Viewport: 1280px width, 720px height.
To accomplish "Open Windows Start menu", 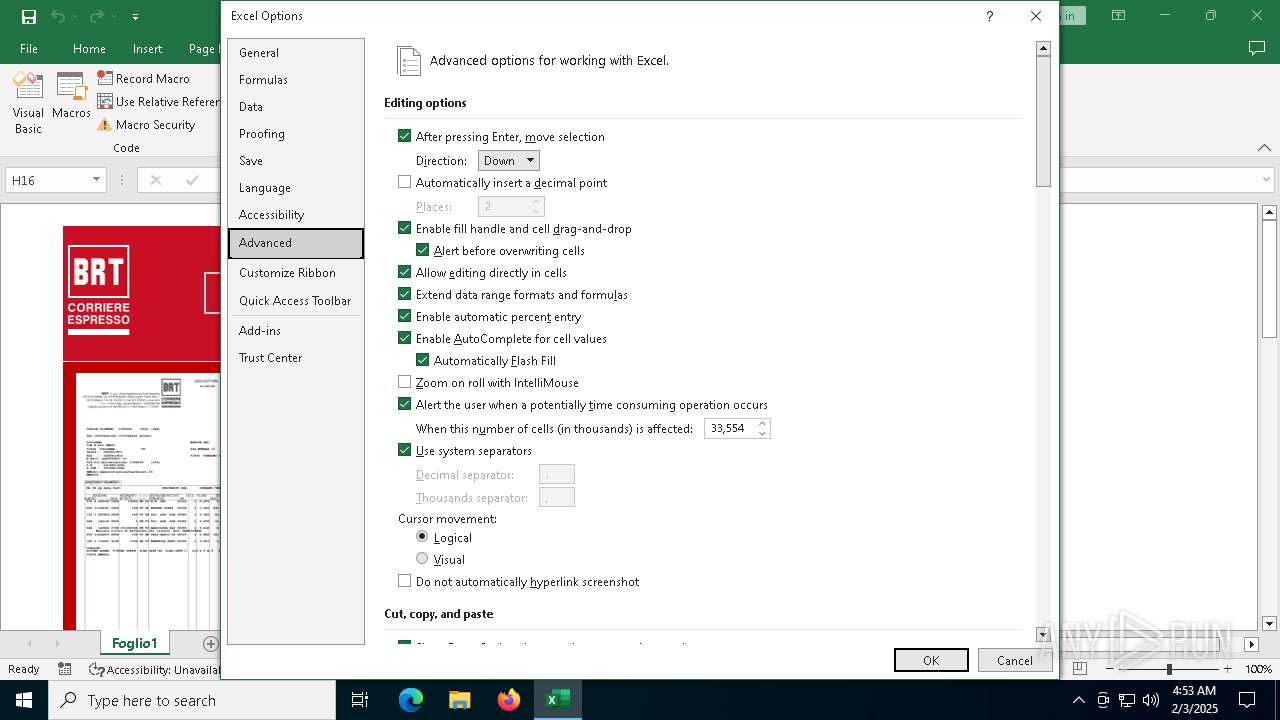I will (24, 700).
